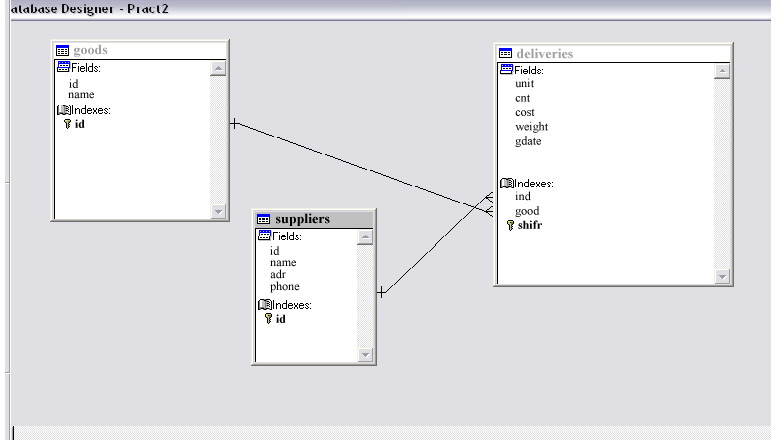Screen dimensions: 779x446
Task: Click the goods table title icon
Action: (x=64, y=50)
